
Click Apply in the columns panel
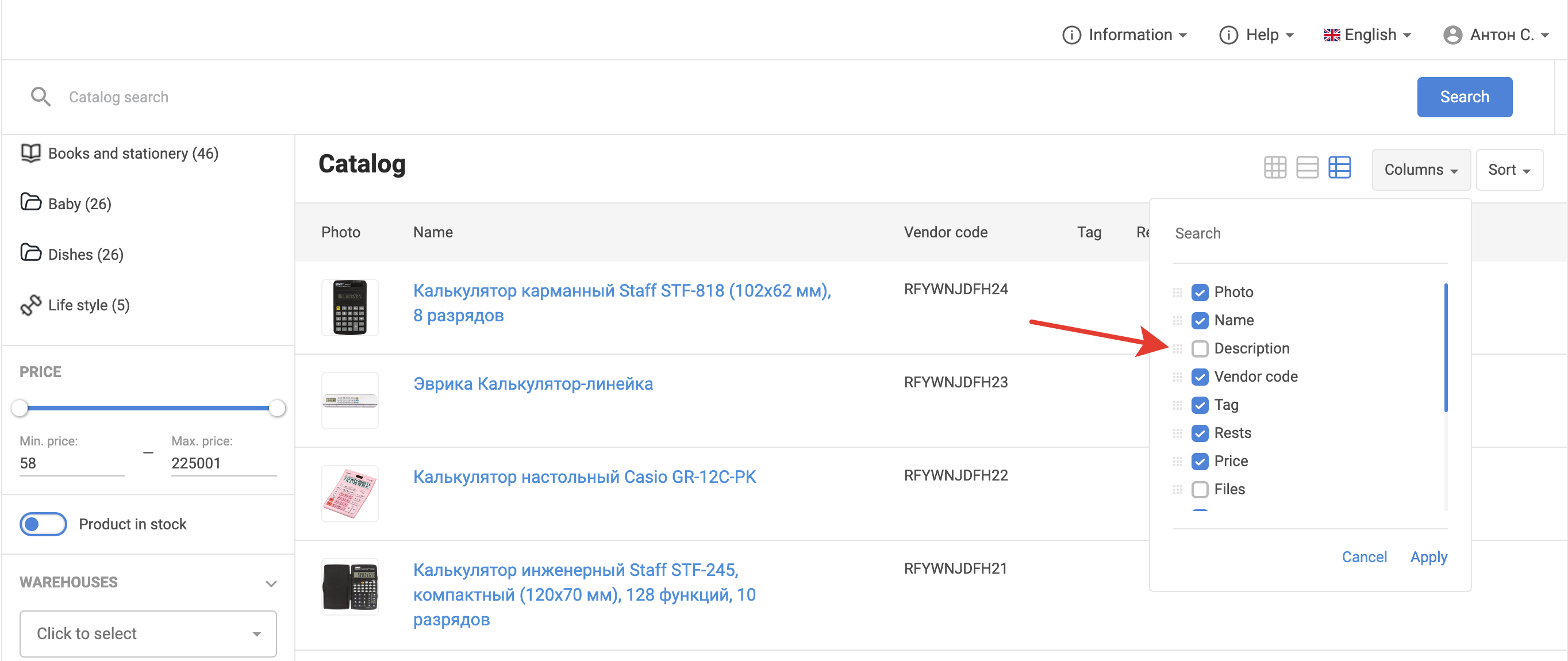[x=1428, y=557]
